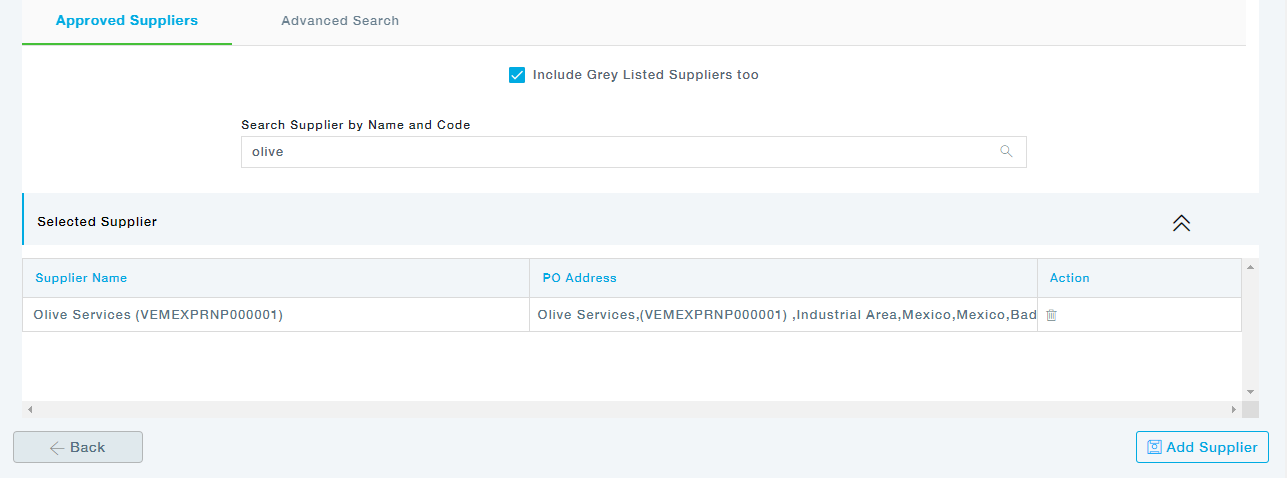Click the horizontal scroll left arrow
This screenshot has height=478, width=1287.
(30, 410)
